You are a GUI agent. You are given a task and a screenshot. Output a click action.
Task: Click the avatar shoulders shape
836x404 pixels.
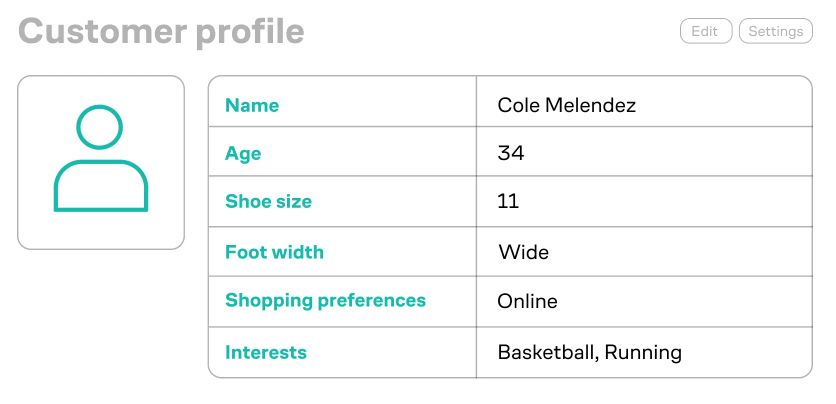click(101, 186)
